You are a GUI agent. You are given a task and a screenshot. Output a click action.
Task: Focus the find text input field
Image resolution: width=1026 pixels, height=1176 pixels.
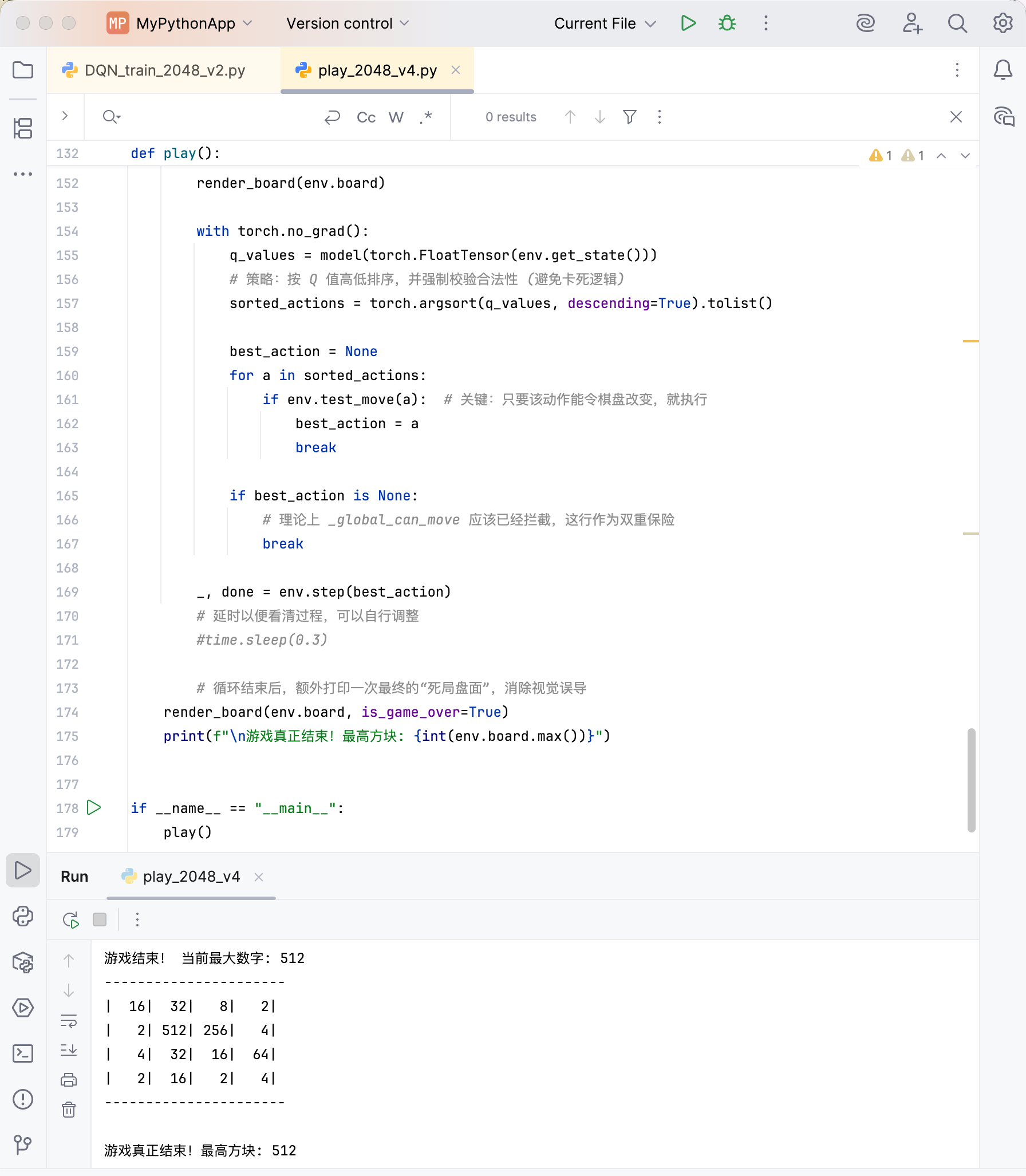click(220, 117)
